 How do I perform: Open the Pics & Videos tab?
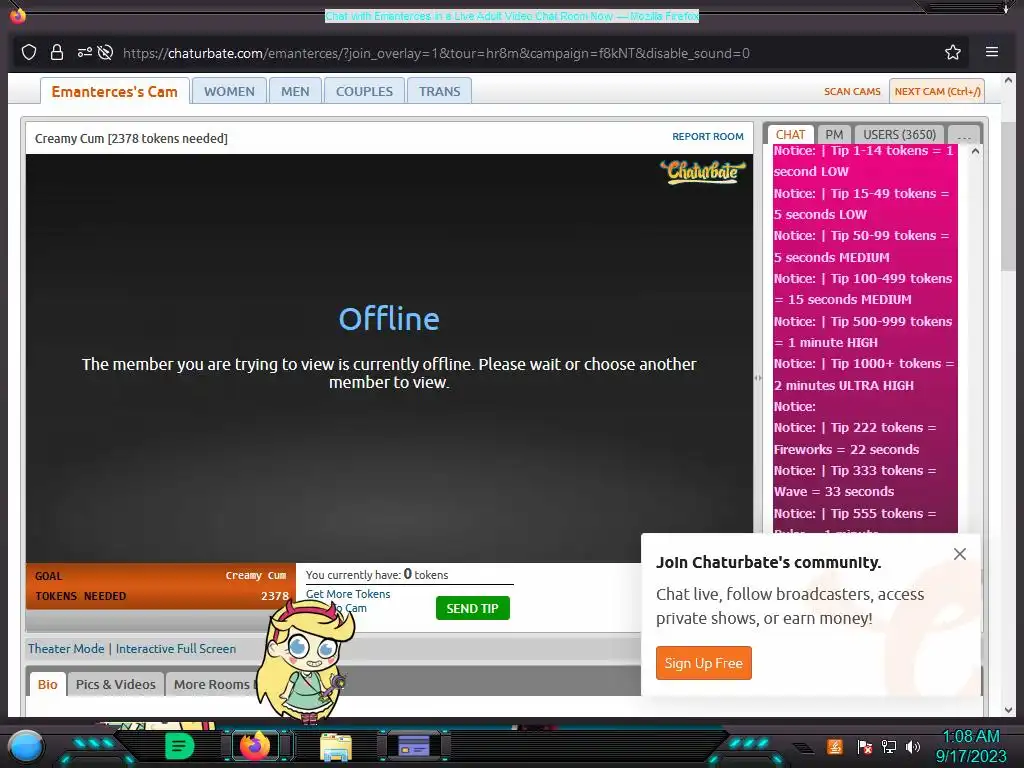[x=116, y=684]
